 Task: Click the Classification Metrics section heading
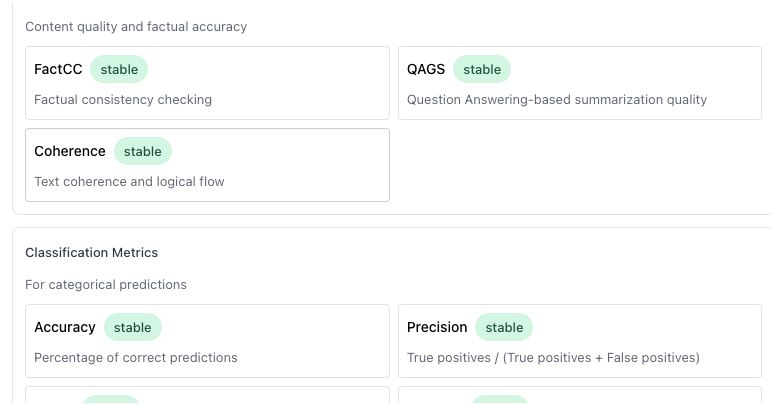92,253
